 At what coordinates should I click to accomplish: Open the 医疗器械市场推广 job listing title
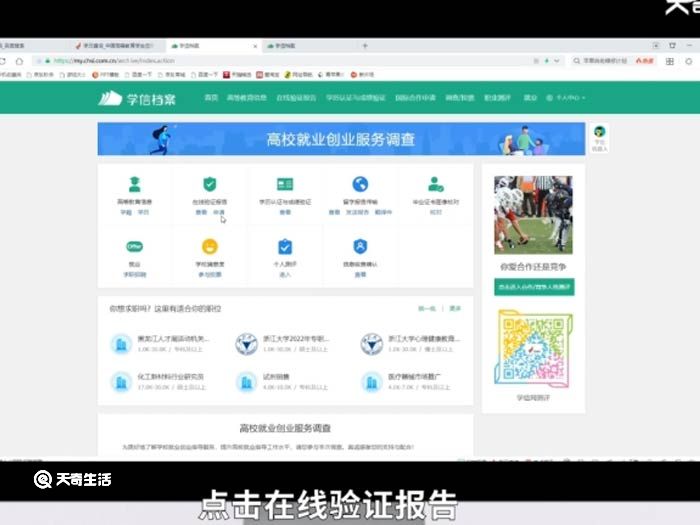(x=414, y=377)
